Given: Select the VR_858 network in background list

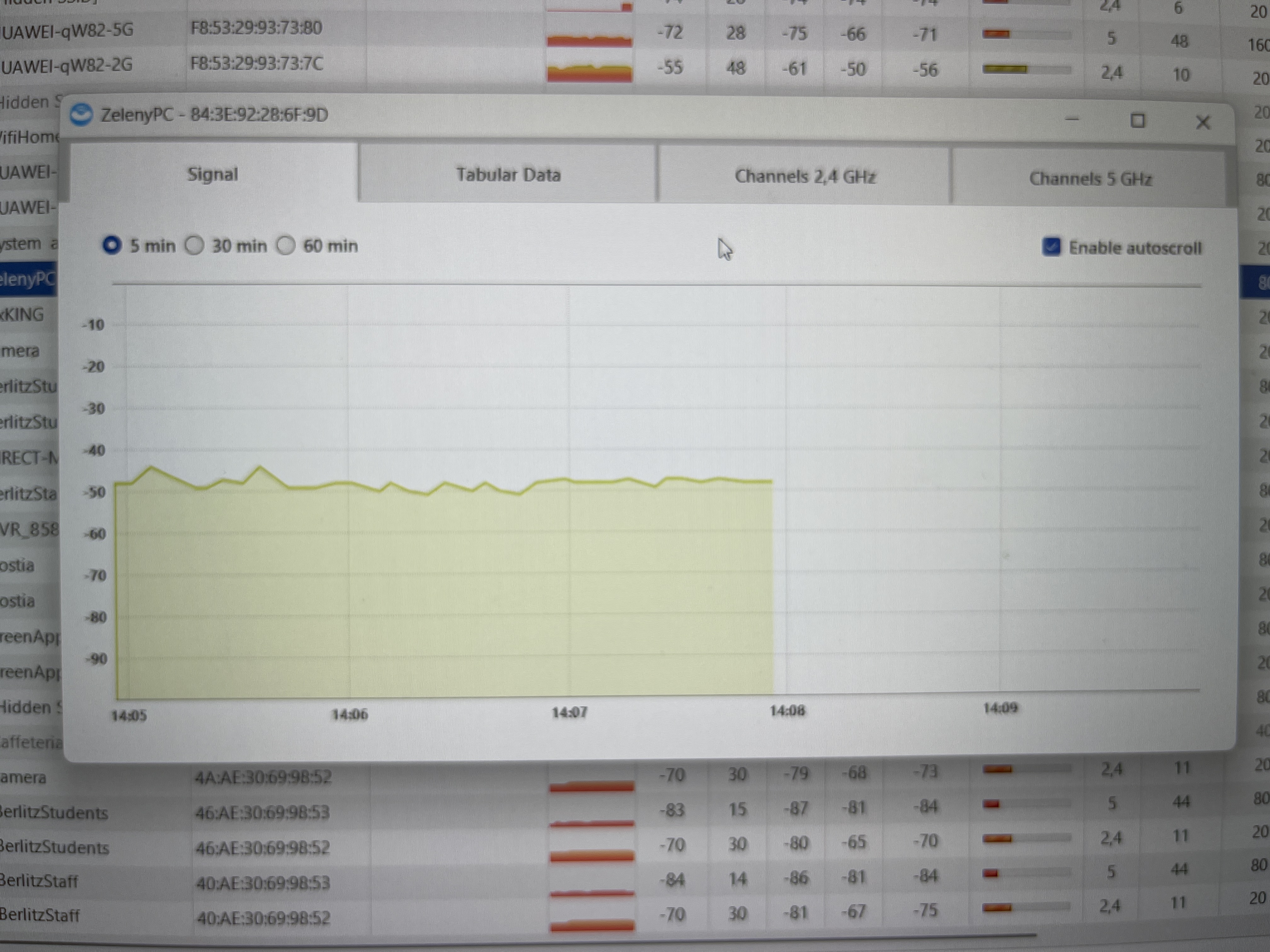Looking at the screenshot, I should tap(29, 529).
